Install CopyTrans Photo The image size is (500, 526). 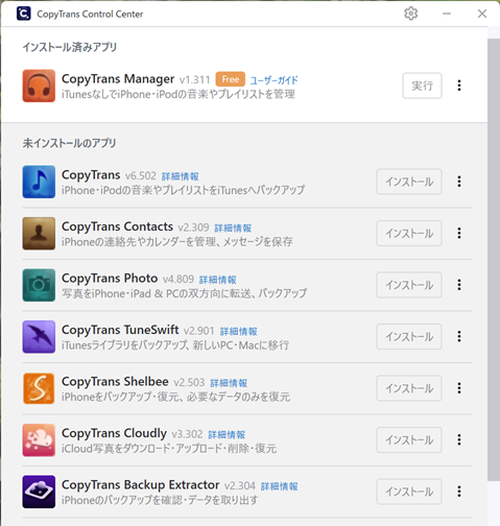point(409,285)
